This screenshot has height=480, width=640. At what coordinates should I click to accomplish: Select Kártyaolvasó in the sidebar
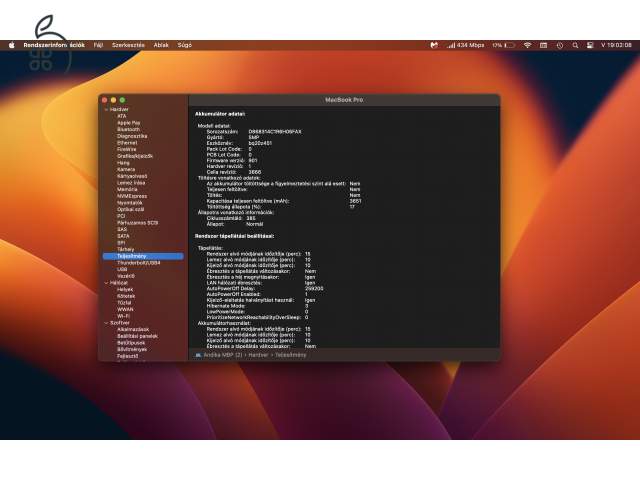click(132, 176)
